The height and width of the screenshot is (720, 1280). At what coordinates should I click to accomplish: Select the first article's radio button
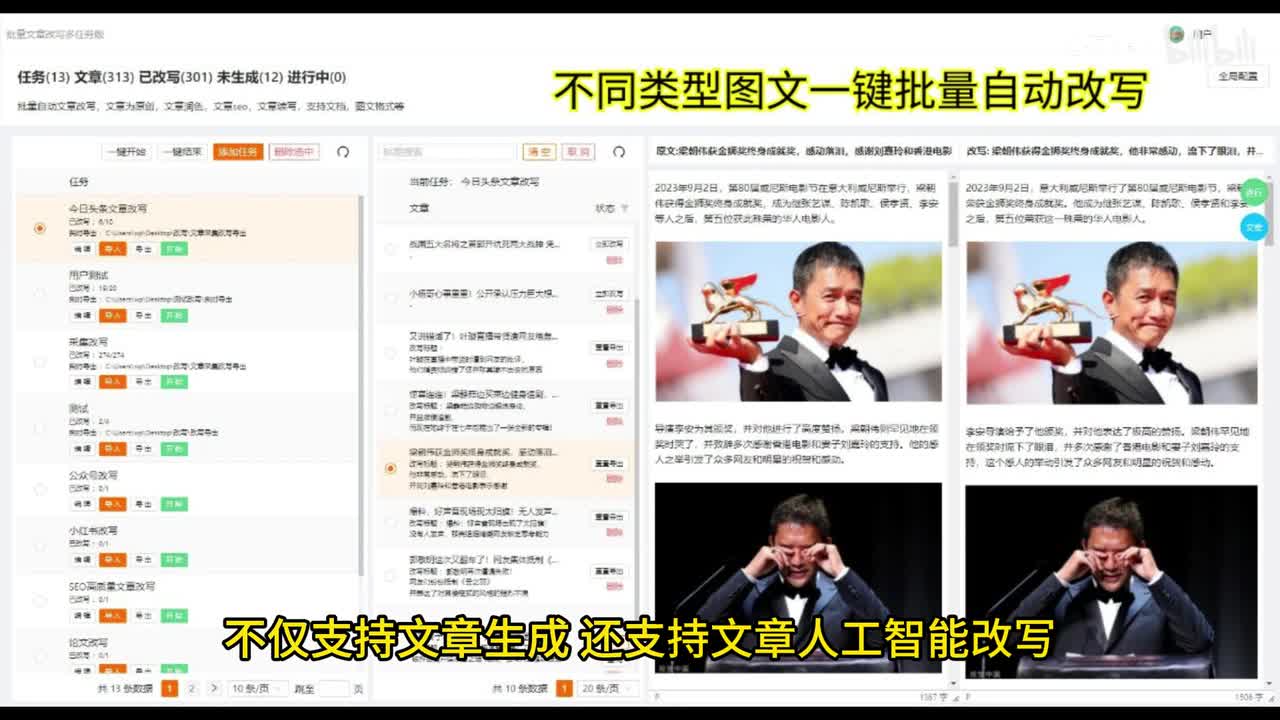[x=390, y=249]
